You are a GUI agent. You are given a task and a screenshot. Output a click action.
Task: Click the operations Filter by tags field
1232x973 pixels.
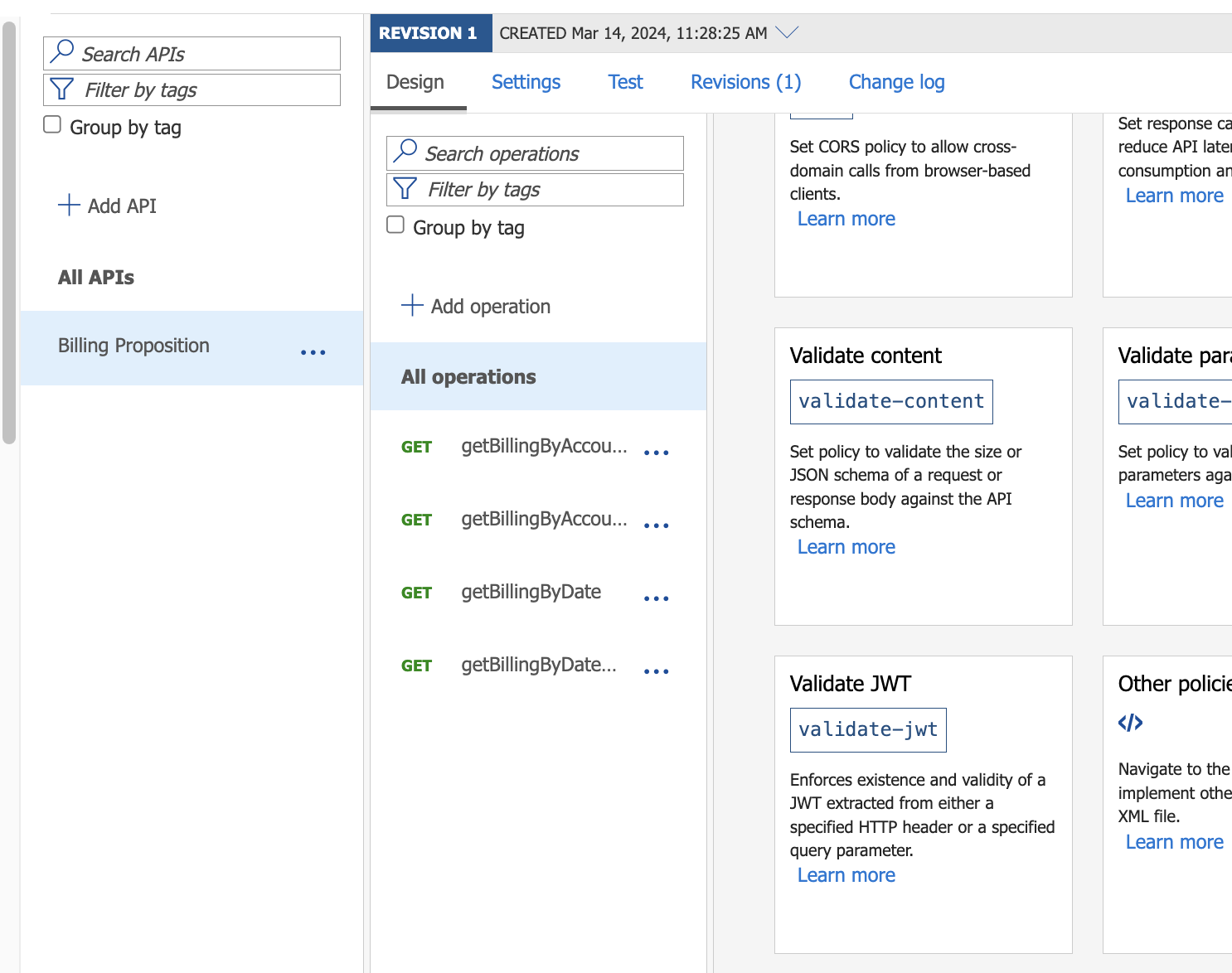(535, 189)
